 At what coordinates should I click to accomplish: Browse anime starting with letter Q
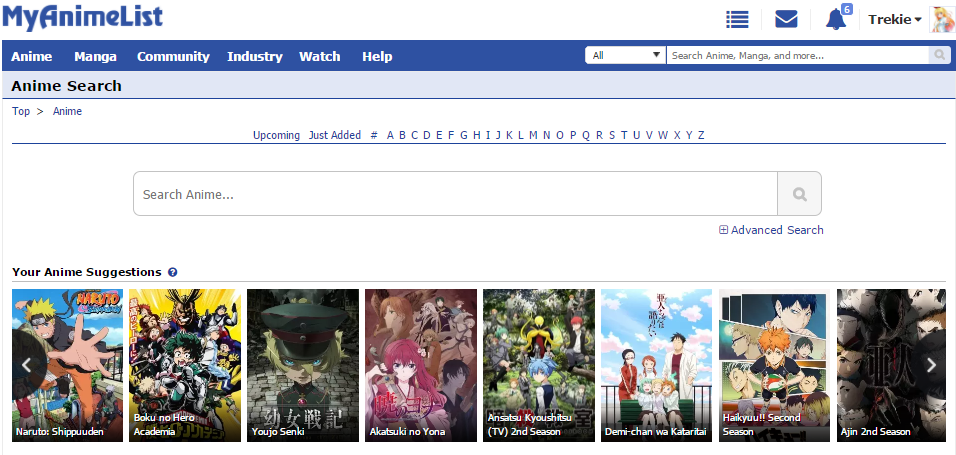(x=586, y=135)
